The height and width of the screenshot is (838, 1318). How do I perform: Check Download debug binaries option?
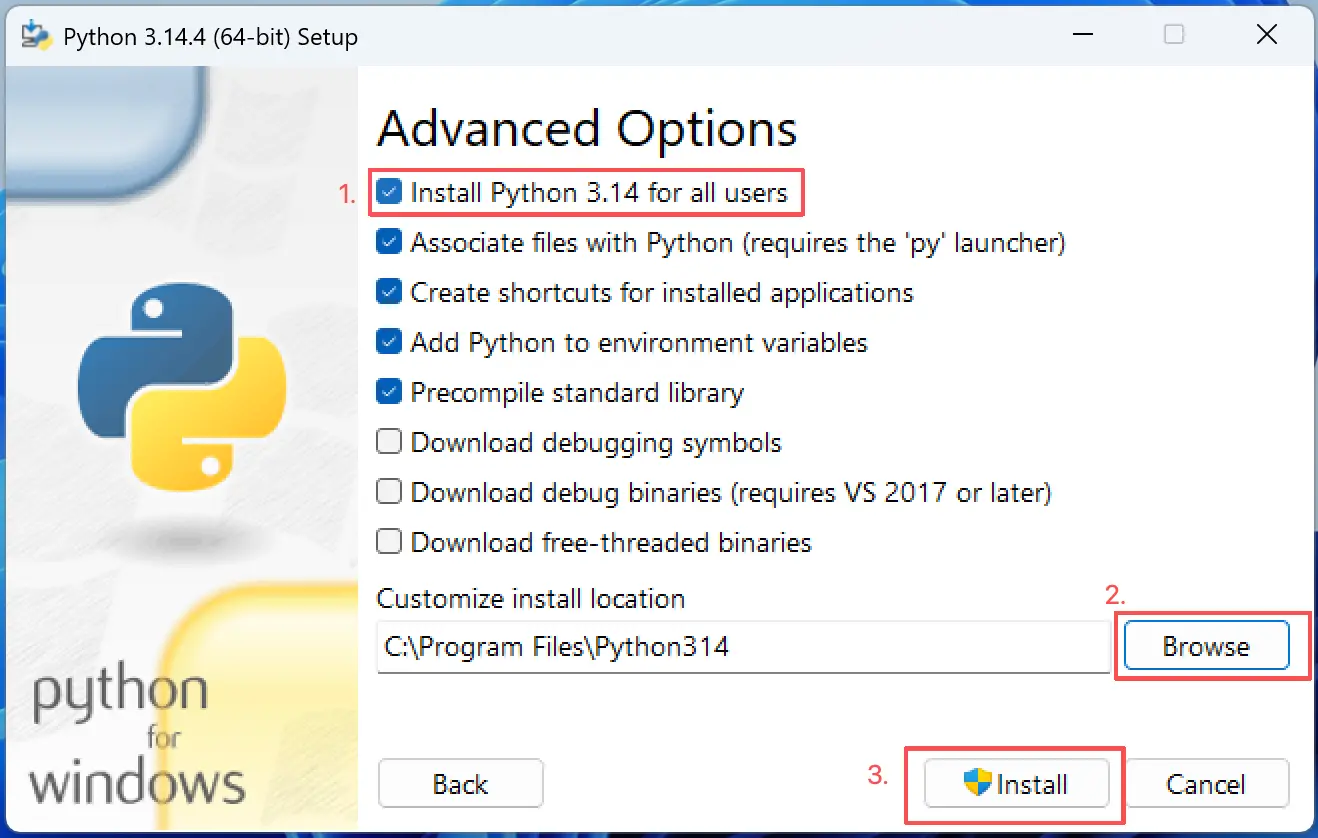pyautogui.click(x=389, y=492)
